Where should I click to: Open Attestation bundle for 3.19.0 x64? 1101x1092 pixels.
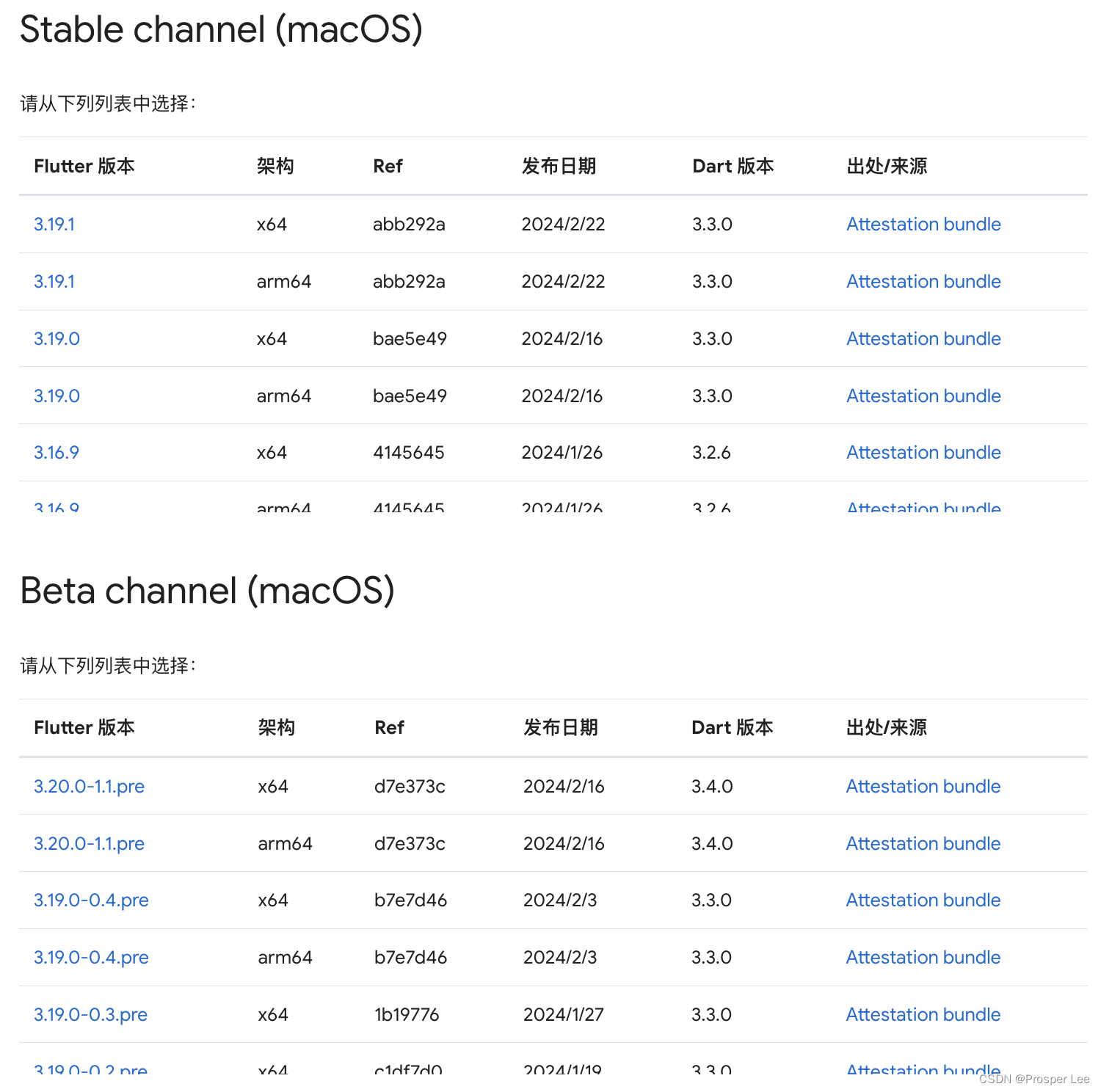[x=923, y=339]
